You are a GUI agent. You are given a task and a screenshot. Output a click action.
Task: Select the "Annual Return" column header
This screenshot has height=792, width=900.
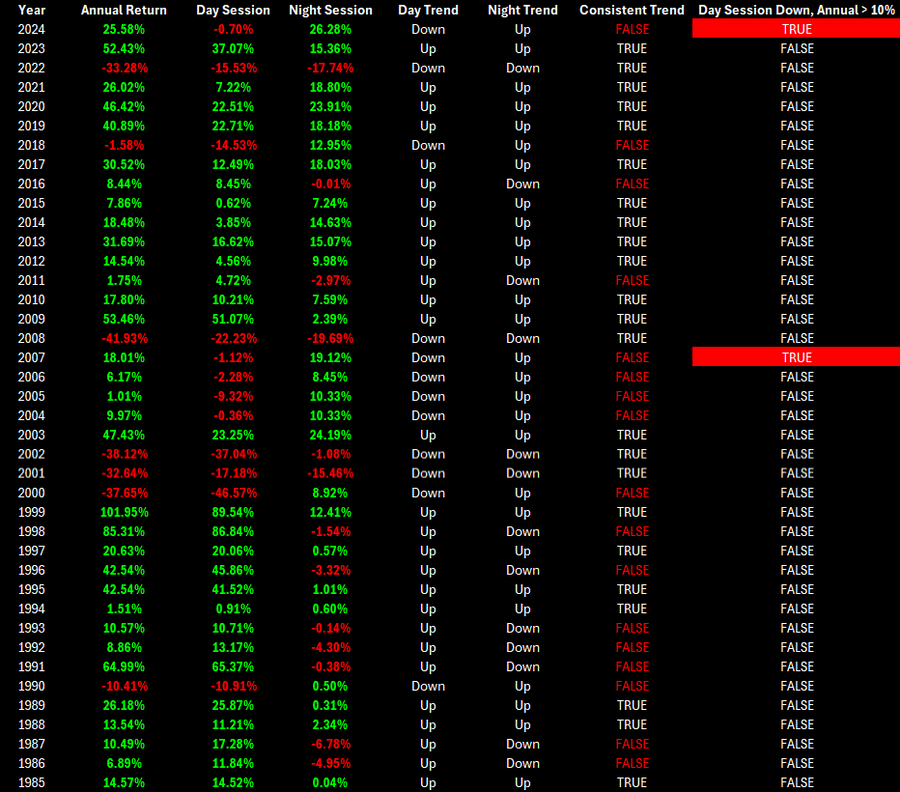124,10
